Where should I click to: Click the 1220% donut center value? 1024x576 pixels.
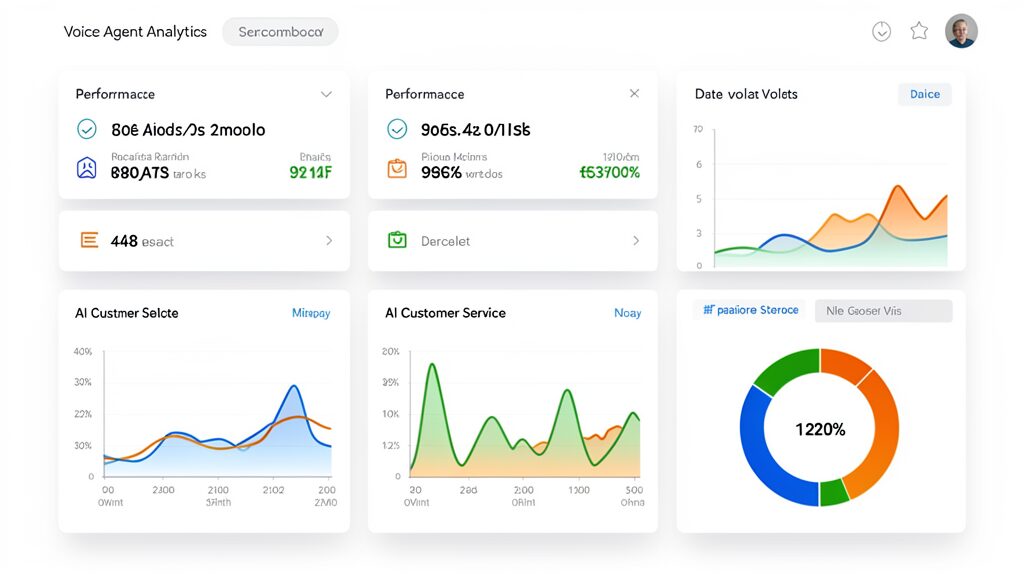click(820, 429)
